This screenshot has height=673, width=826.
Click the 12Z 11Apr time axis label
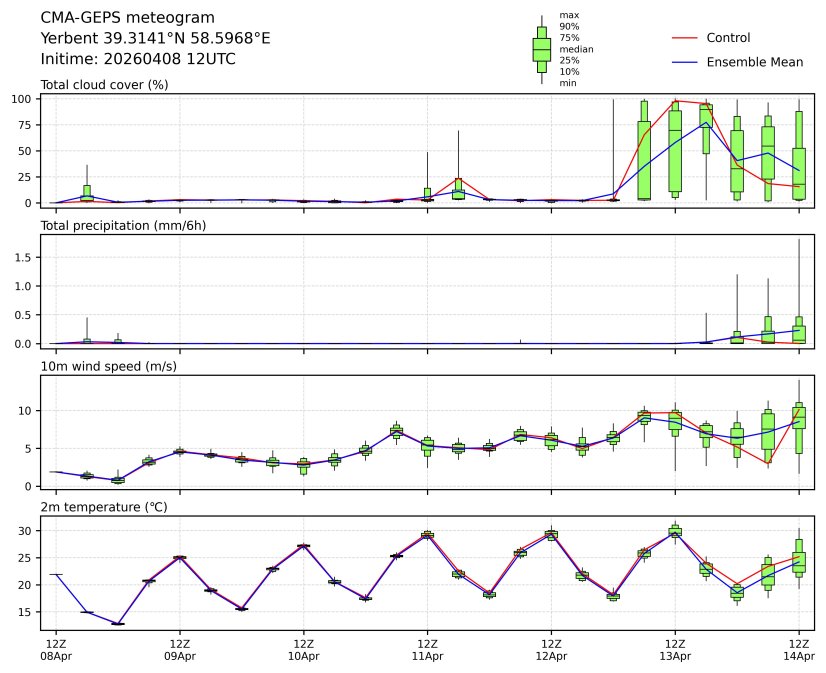pos(427,650)
